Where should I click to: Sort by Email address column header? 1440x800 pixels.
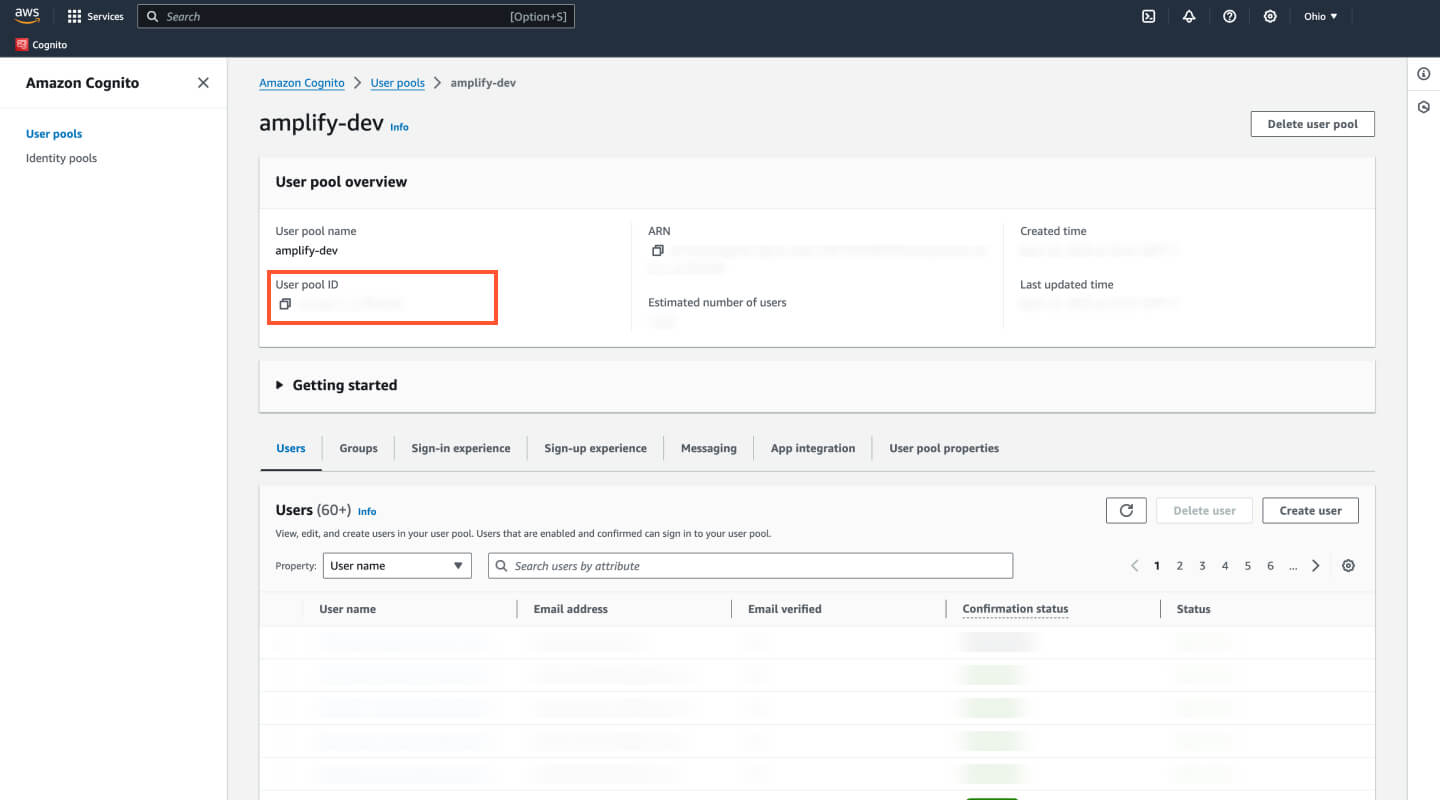570,609
